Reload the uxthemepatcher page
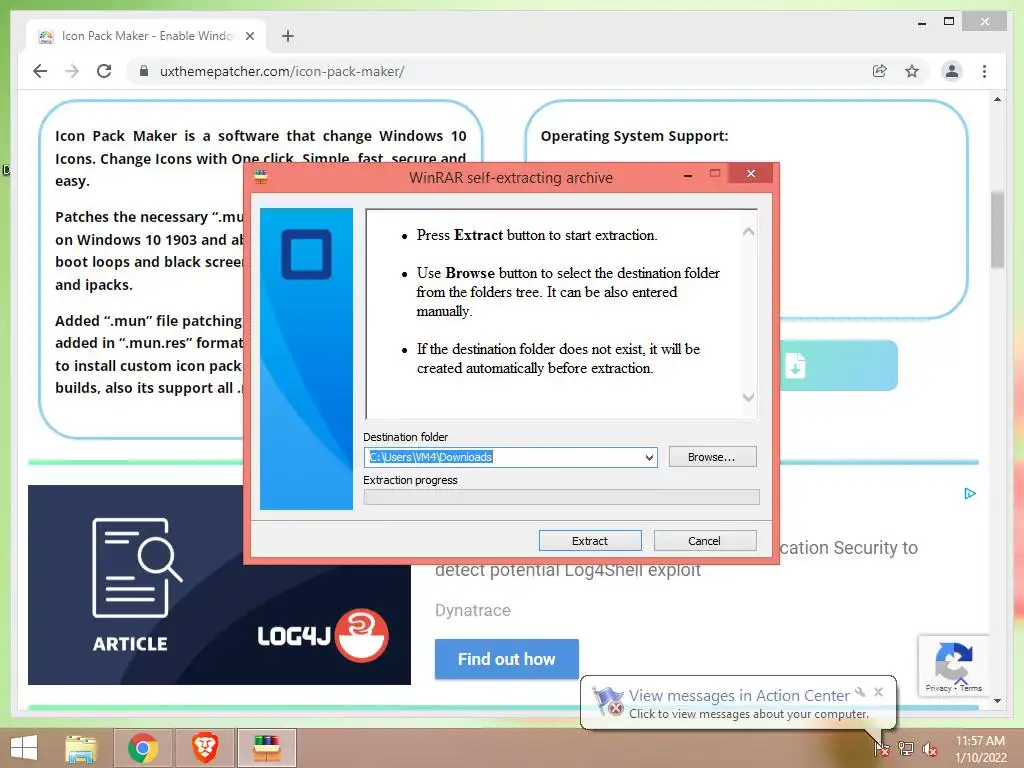The width and height of the screenshot is (1024, 768). 104,71
